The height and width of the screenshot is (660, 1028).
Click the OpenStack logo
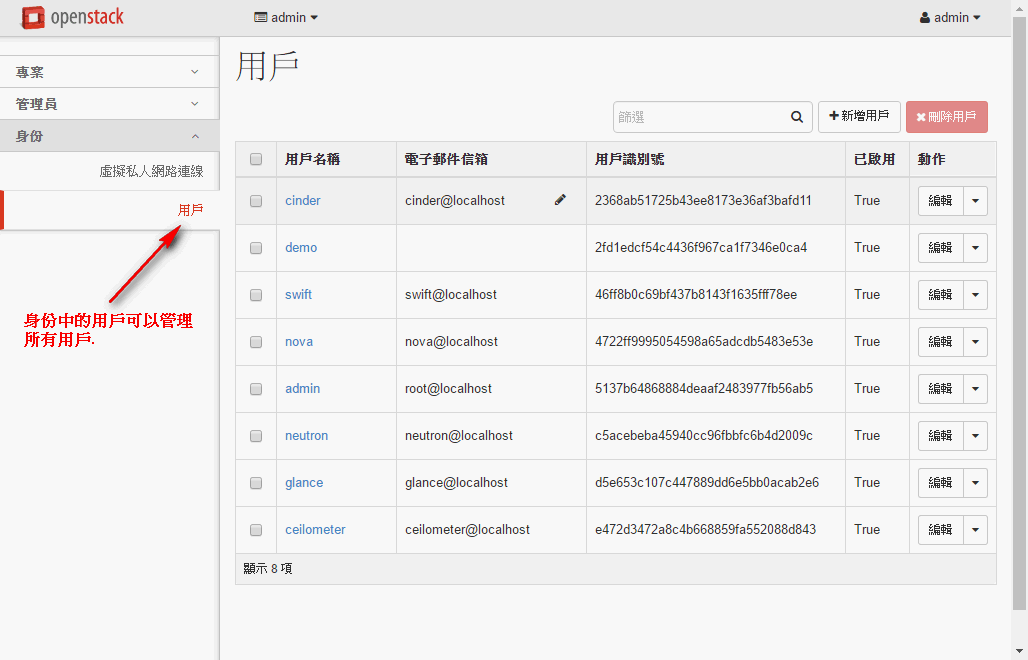(72, 17)
